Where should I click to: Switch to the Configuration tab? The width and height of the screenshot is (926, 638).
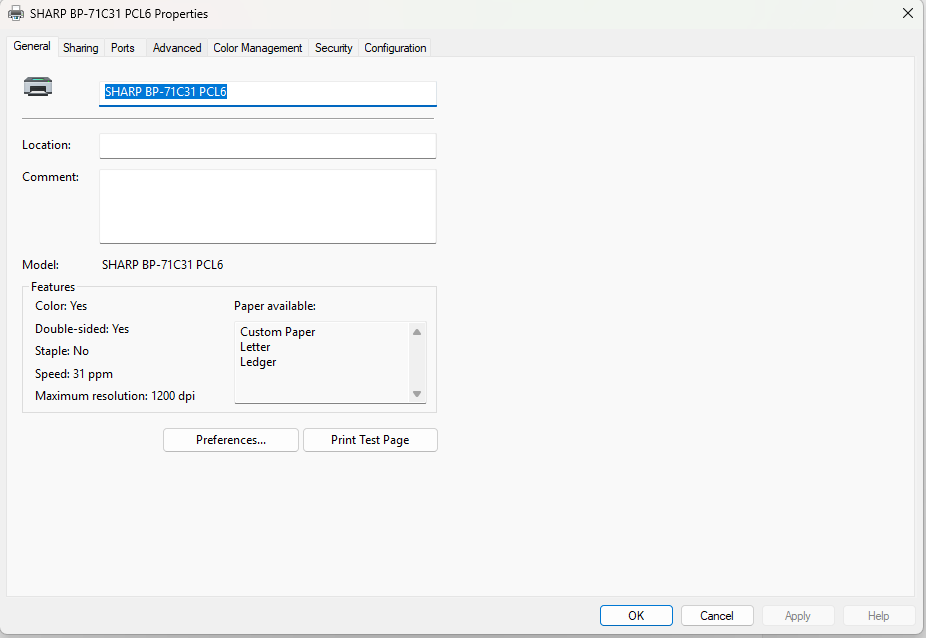point(395,48)
